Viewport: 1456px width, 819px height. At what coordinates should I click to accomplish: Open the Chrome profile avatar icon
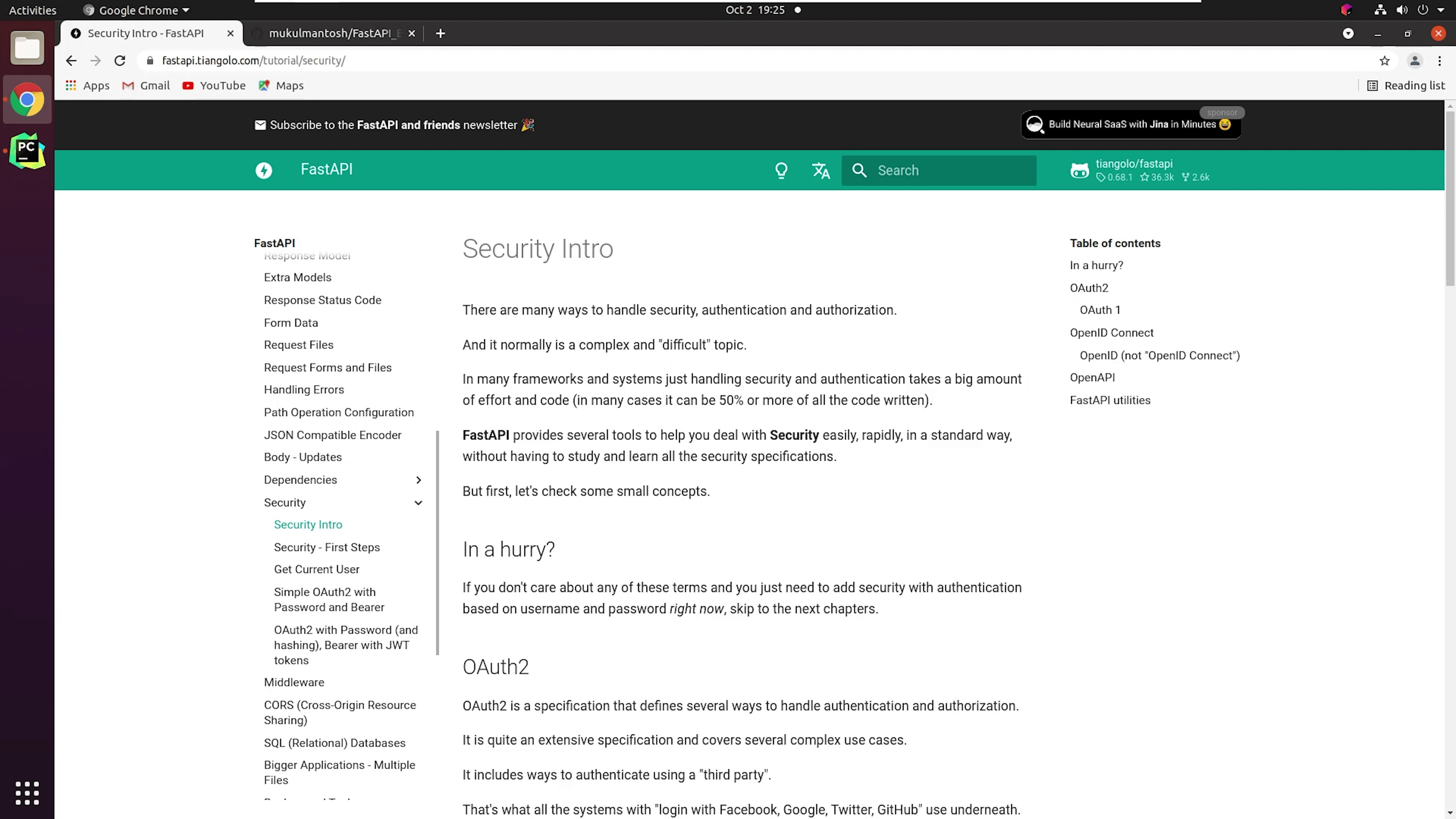point(1415,61)
